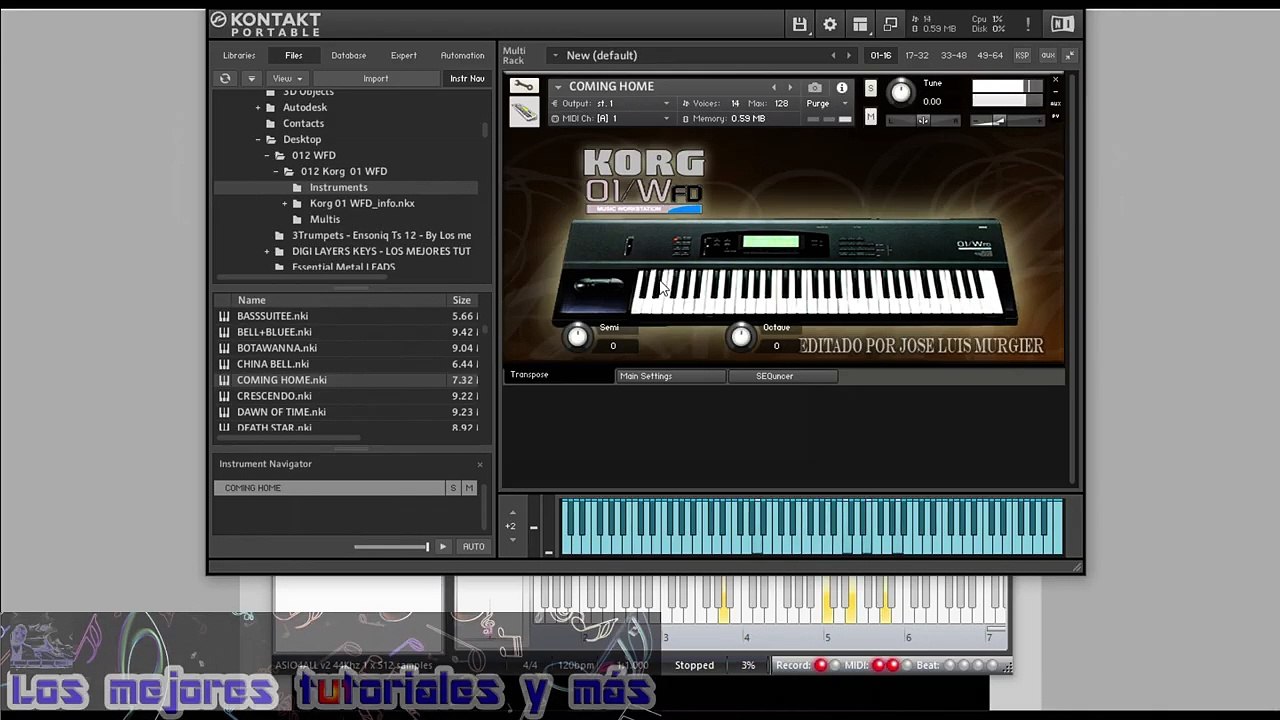The height and width of the screenshot is (720, 1280).
Task: Open the SEQuencer tab
Action: pyautogui.click(x=783, y=376)
